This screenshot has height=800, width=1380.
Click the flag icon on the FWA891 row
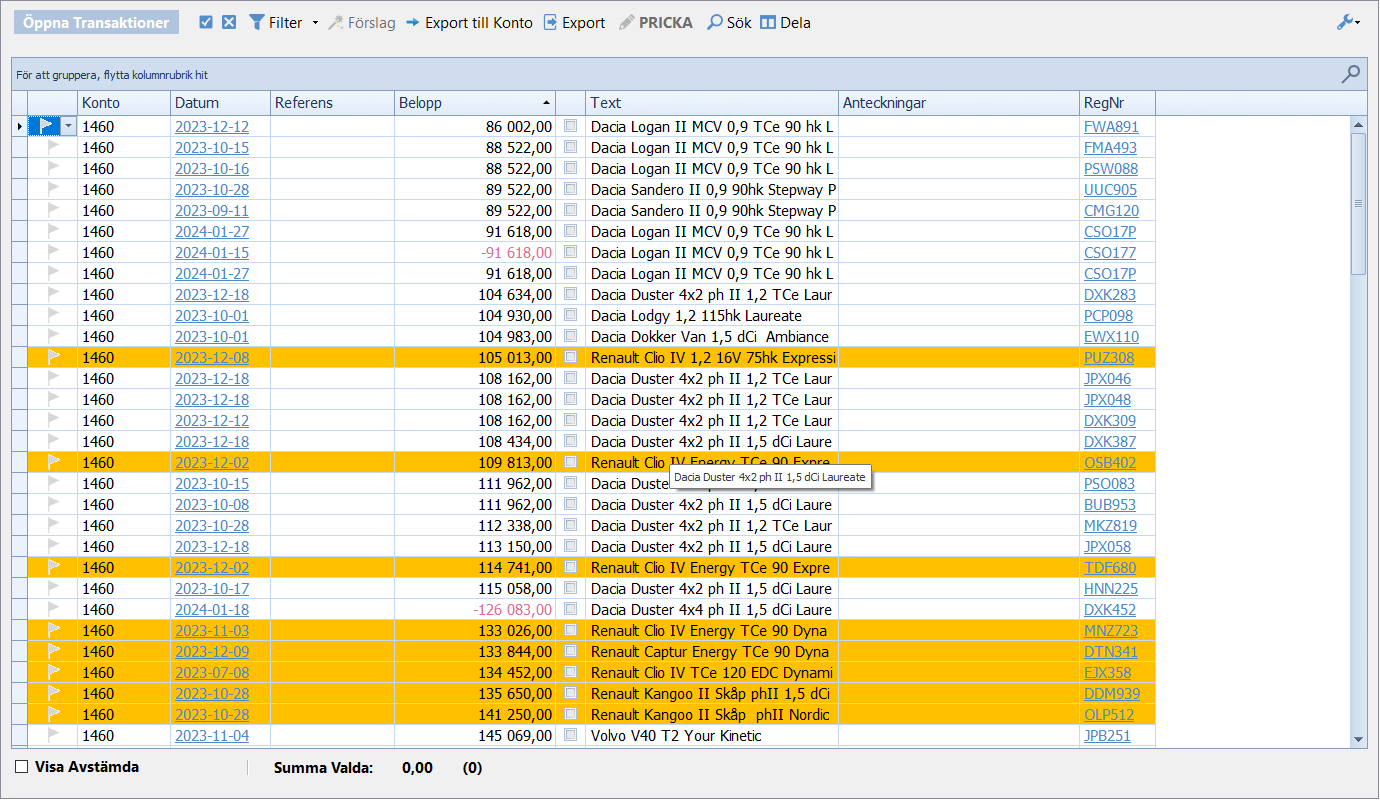point(46,126)
